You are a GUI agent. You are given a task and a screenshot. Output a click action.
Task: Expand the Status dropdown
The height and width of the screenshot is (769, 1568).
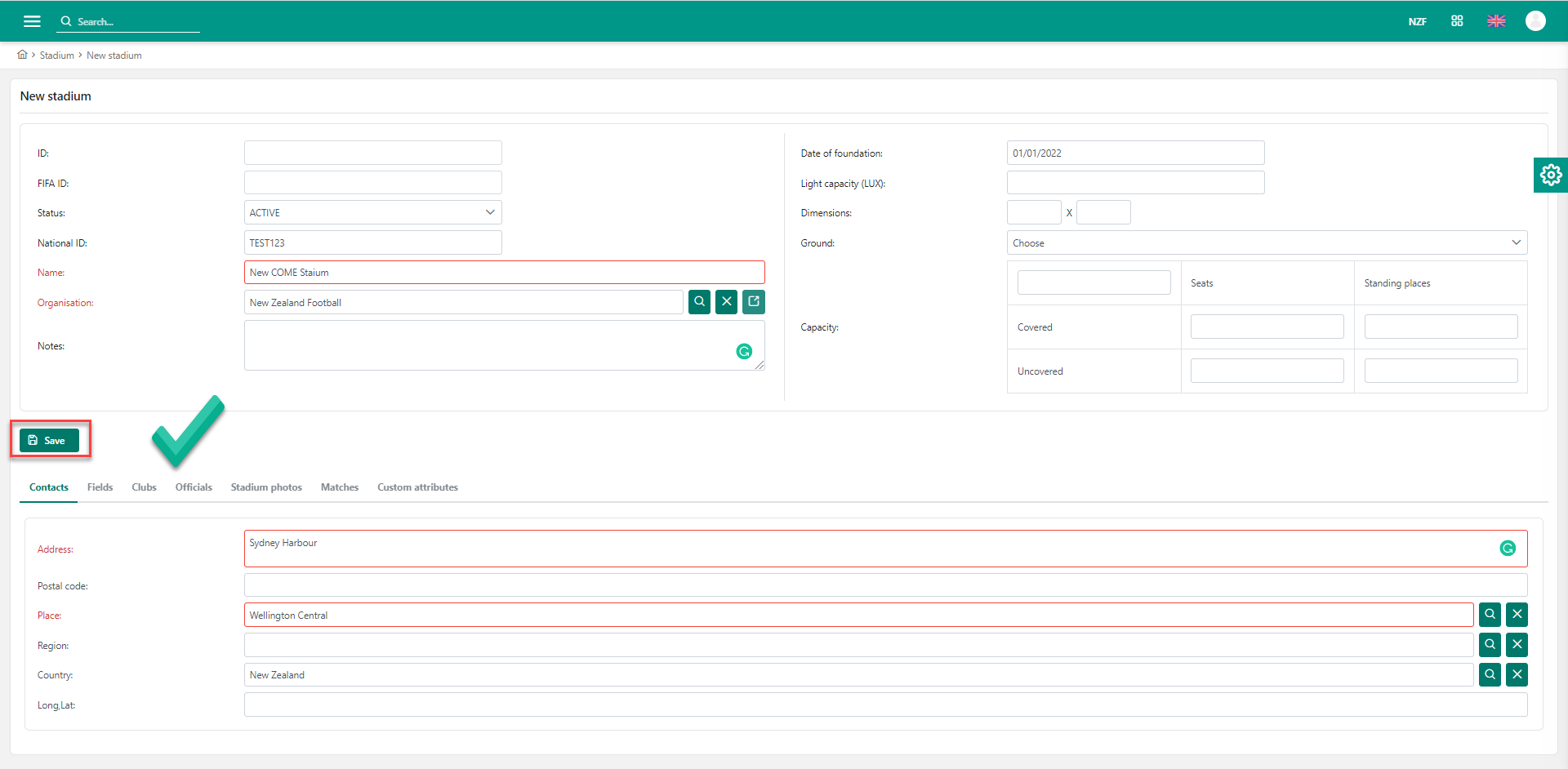pos(372,213)
